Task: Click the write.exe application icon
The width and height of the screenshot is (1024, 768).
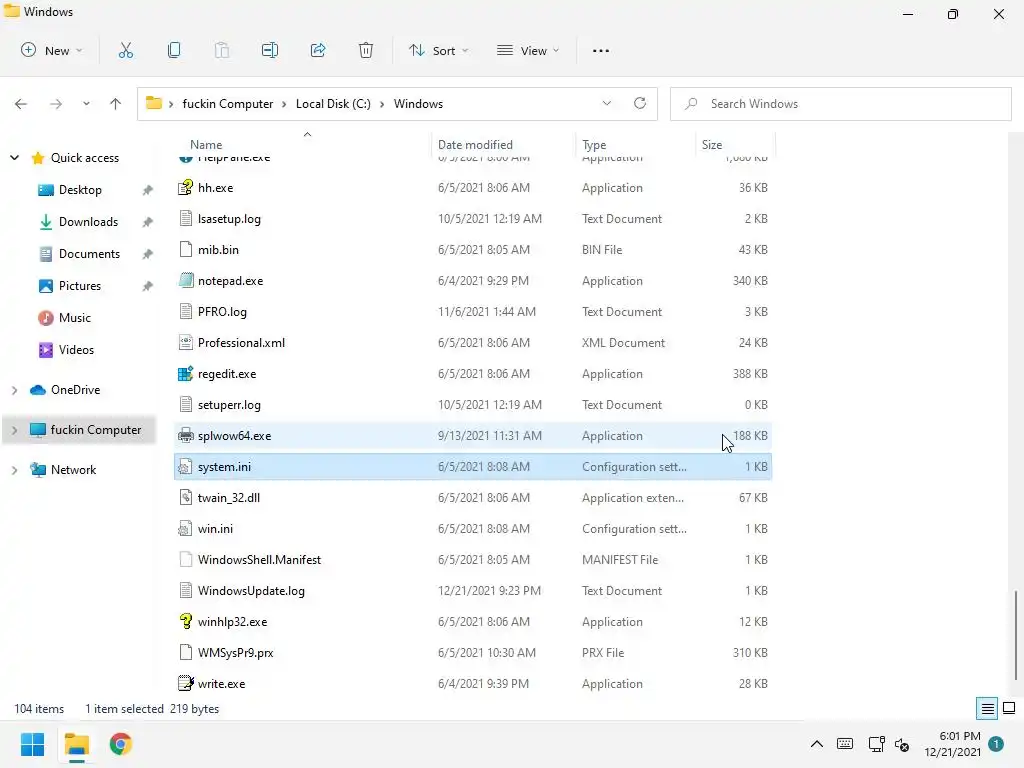Action: tap(186, 683)
